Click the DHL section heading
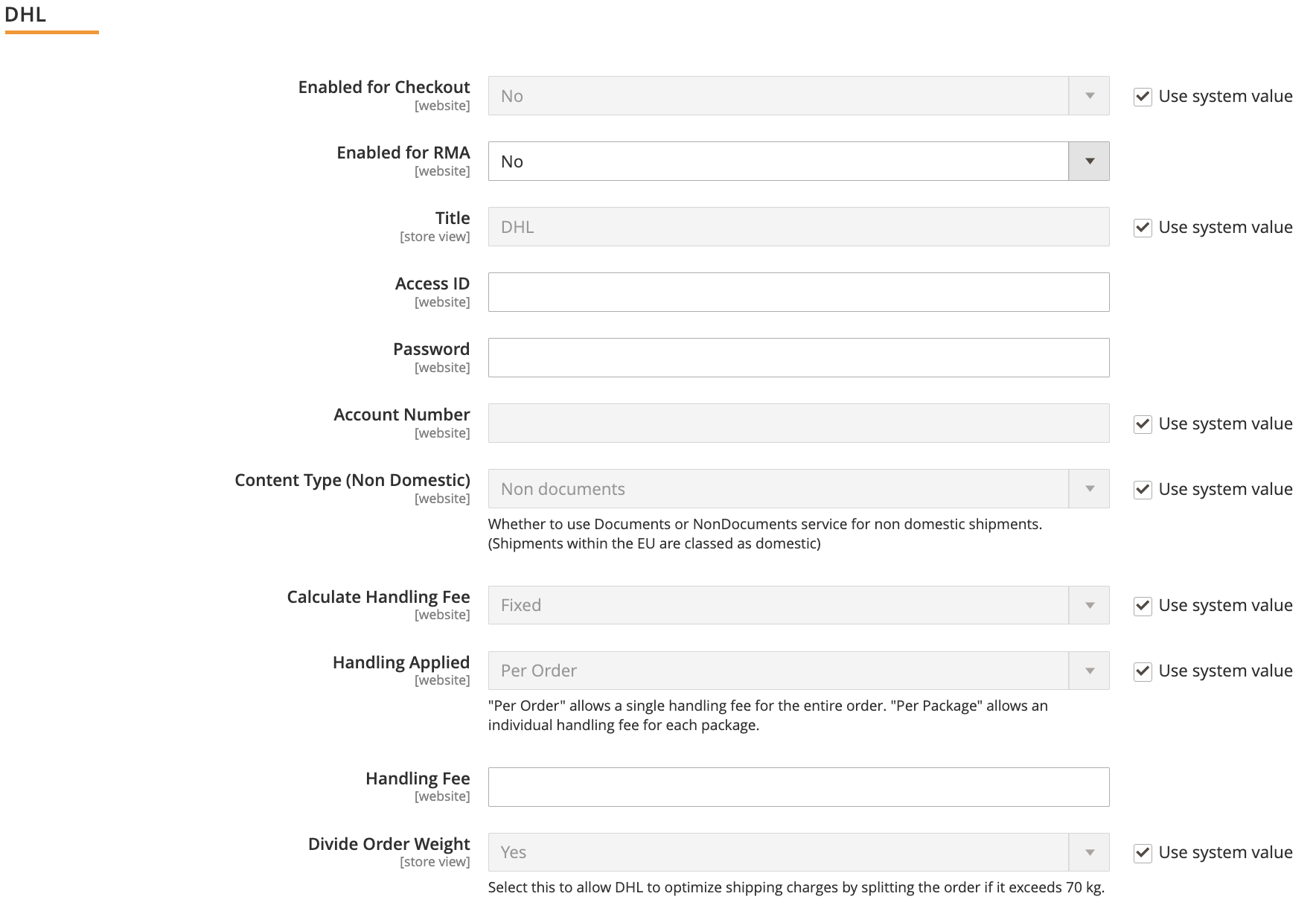This screenshot has height=908, width=1316. (x=26, y=13)
